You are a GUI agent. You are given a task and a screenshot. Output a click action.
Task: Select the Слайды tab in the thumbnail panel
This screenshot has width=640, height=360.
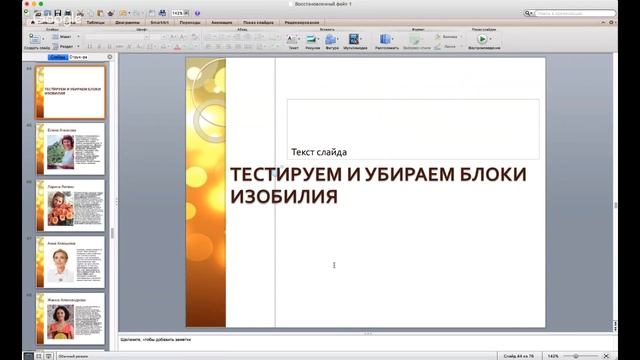pyautogui.click(x=58, y=57)
